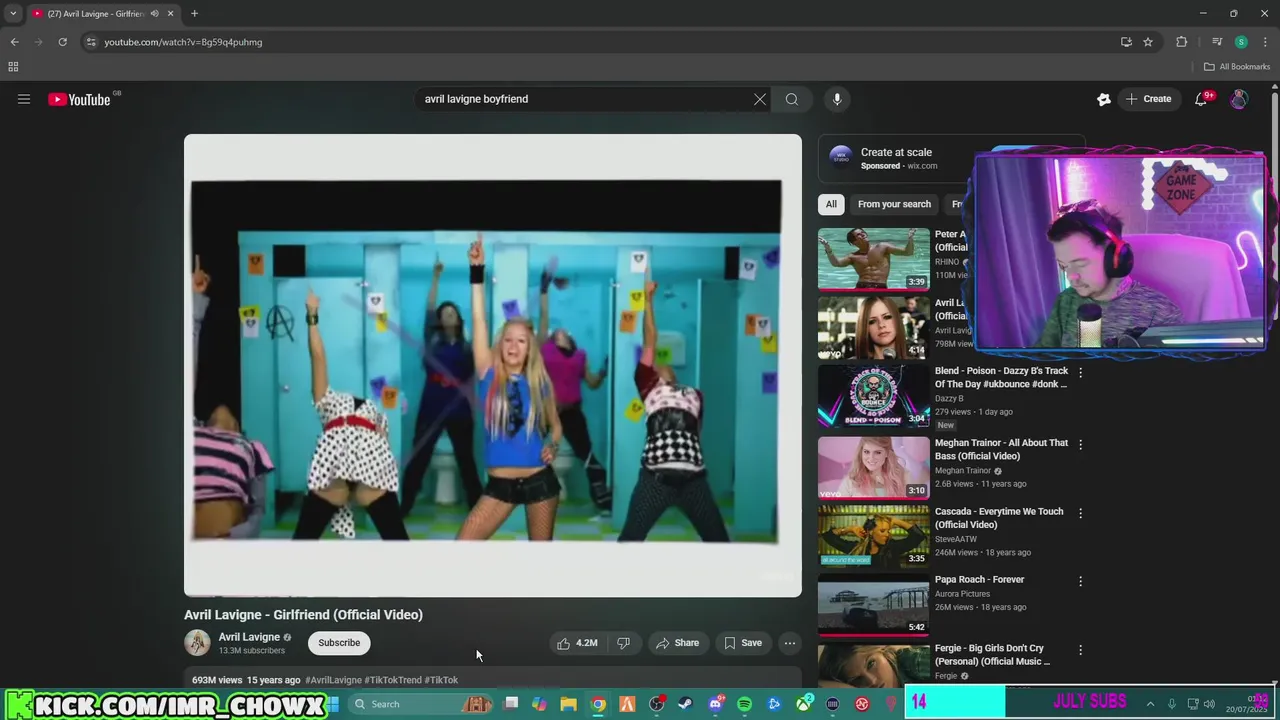Open the YouTube hamburger guide menu
Viewport: 1280px width, 720px height.
[x=24, y=99]
